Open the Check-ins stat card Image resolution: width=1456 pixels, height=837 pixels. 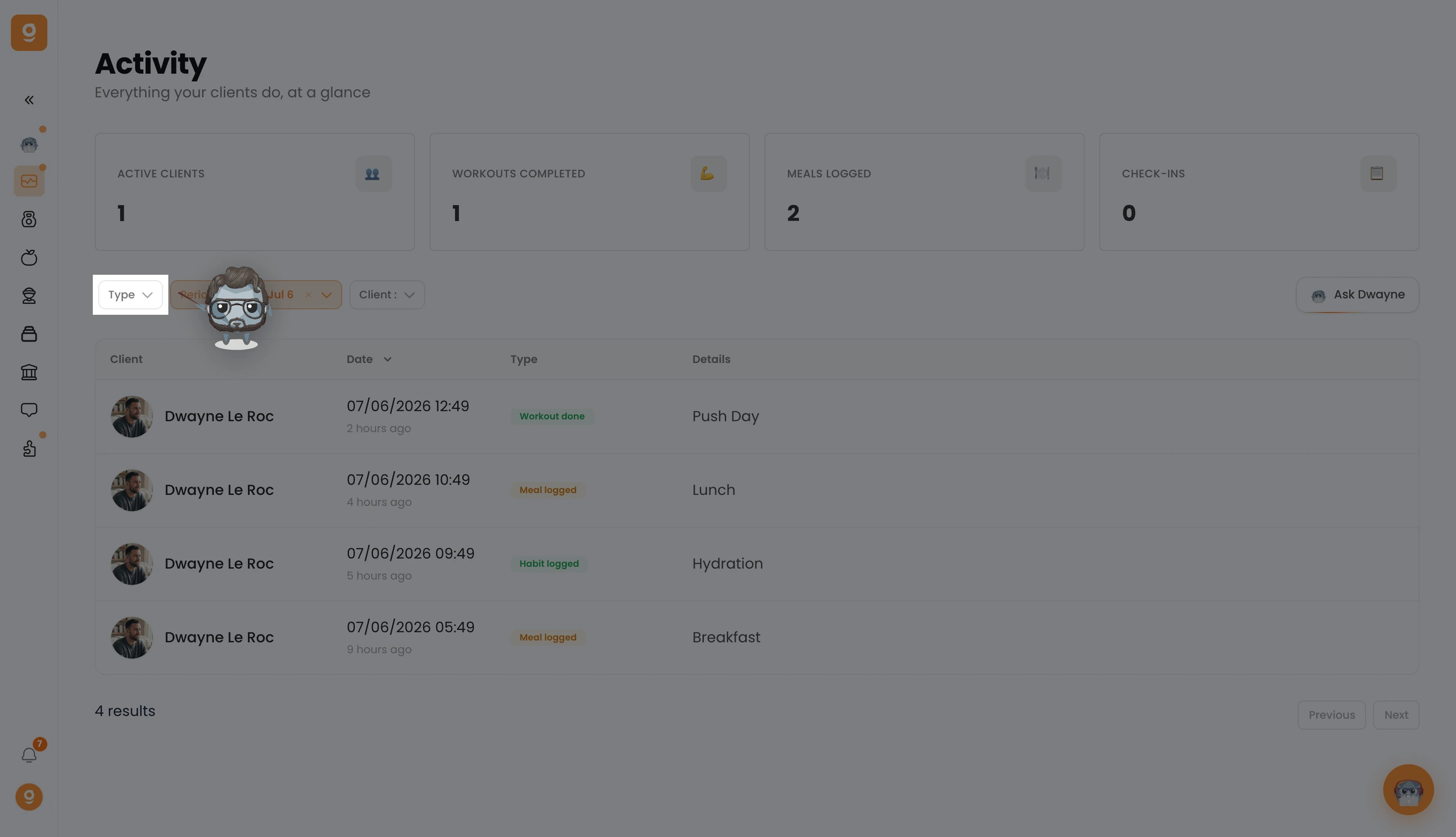1259,192
